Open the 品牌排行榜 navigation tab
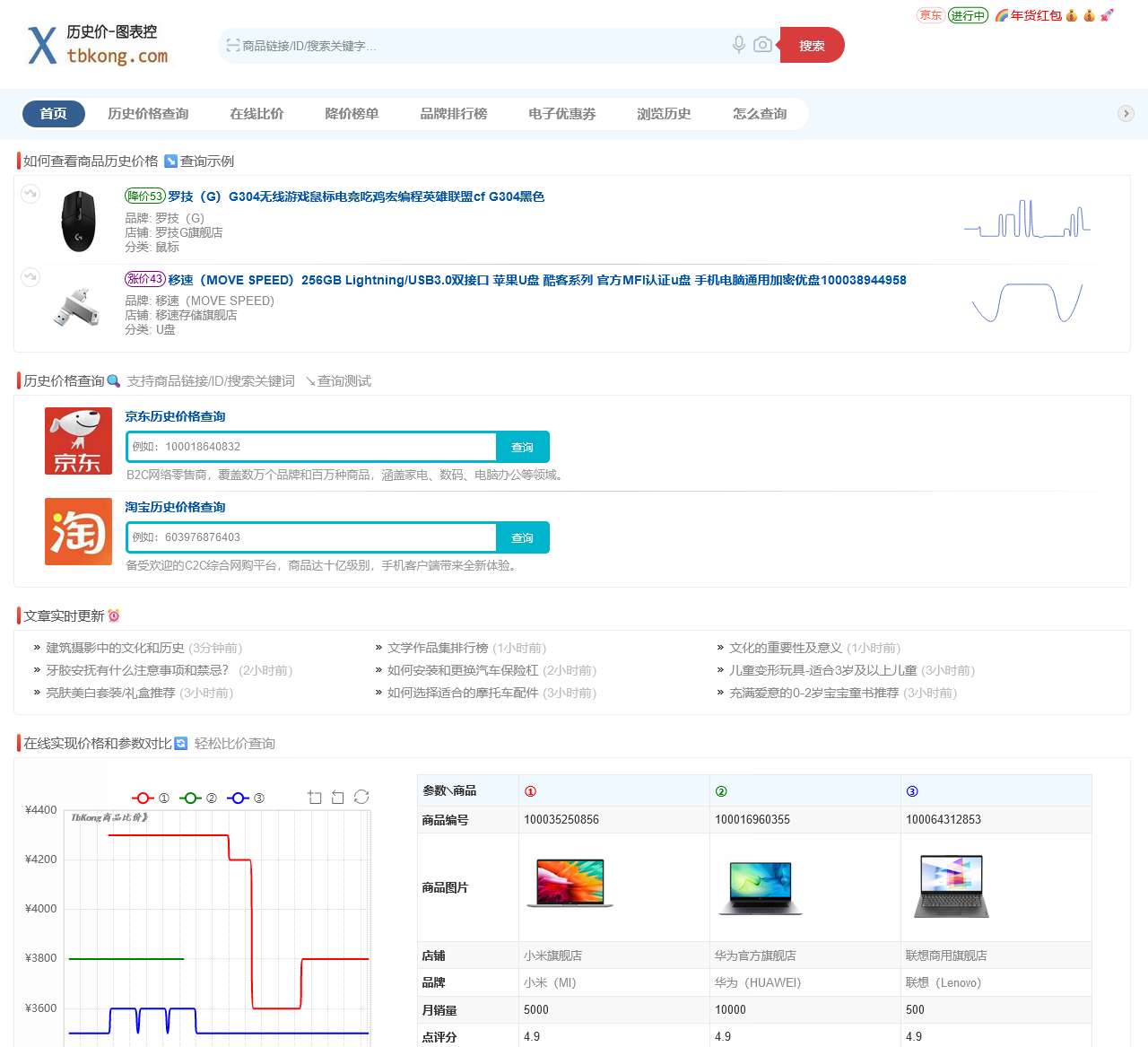Viewport: 1148px width, 1047px height. (454, 113)
